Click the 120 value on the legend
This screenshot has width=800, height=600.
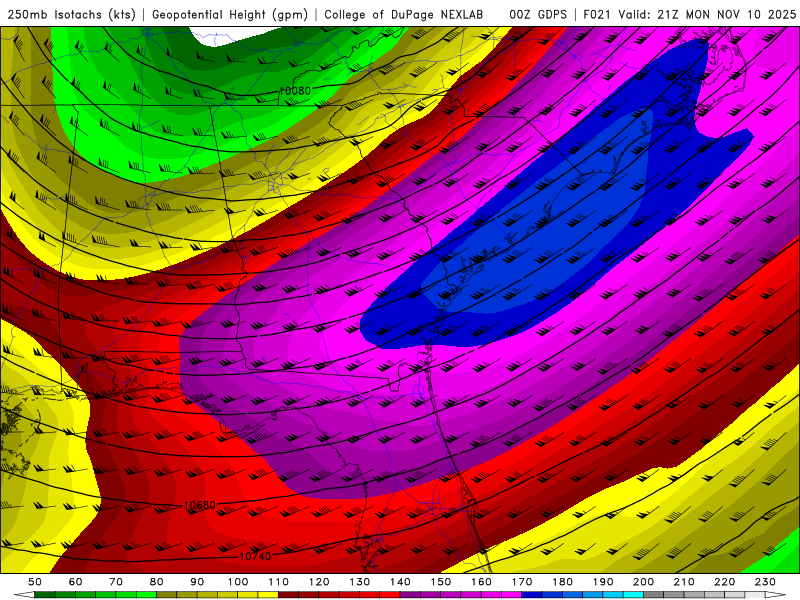click(319, 582)
